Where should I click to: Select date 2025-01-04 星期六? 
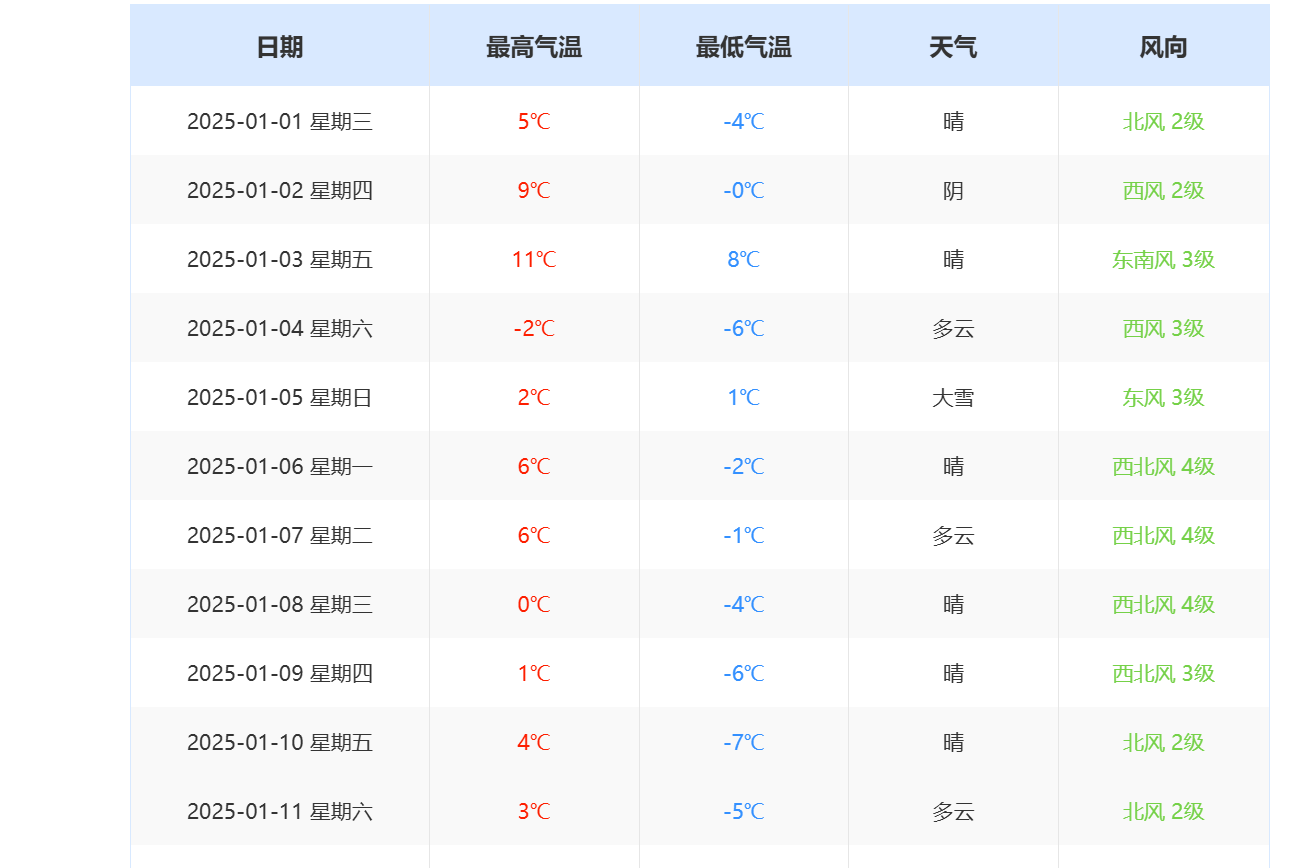[x=280, y=328]
